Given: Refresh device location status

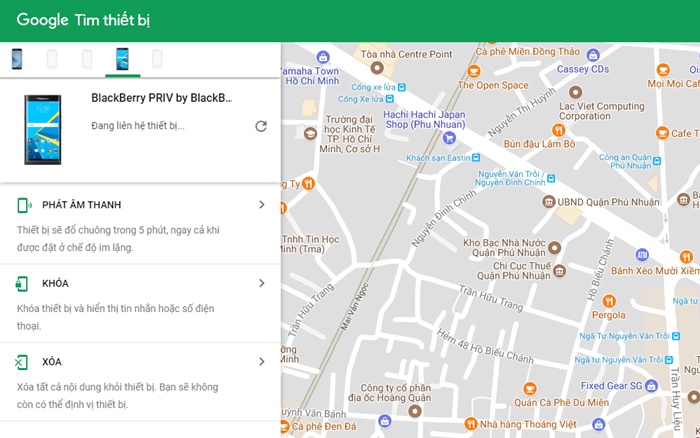Looking at the screenshot, I should (261, 126).
